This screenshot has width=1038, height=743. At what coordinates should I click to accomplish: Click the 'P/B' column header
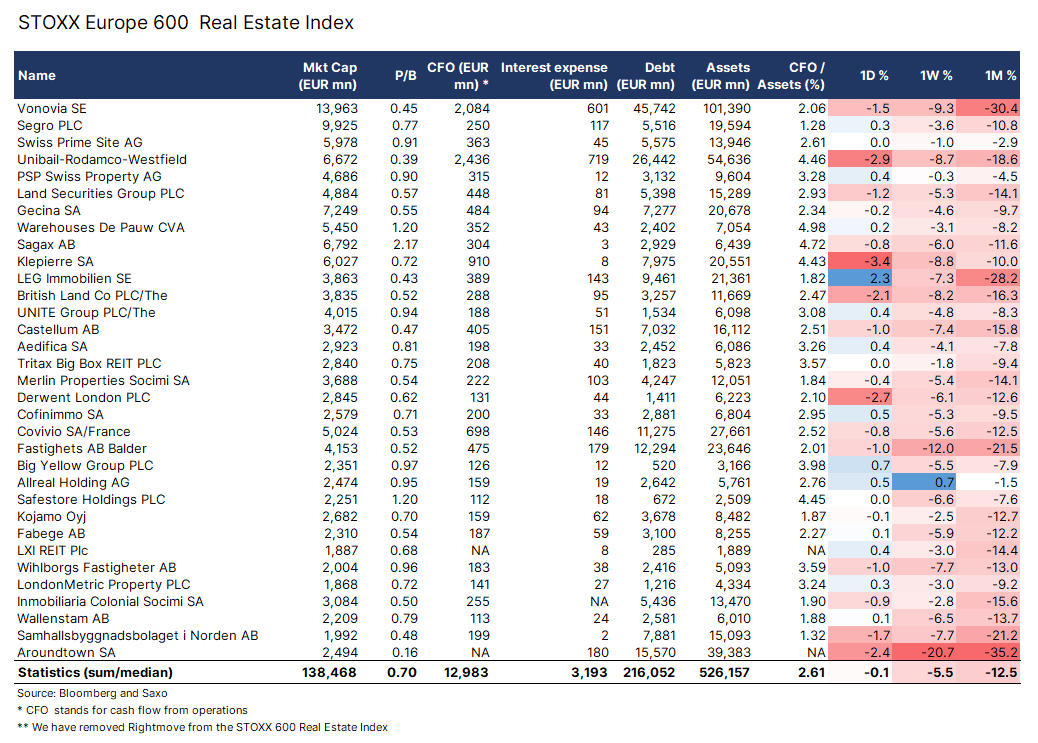(x=405, y=75)
